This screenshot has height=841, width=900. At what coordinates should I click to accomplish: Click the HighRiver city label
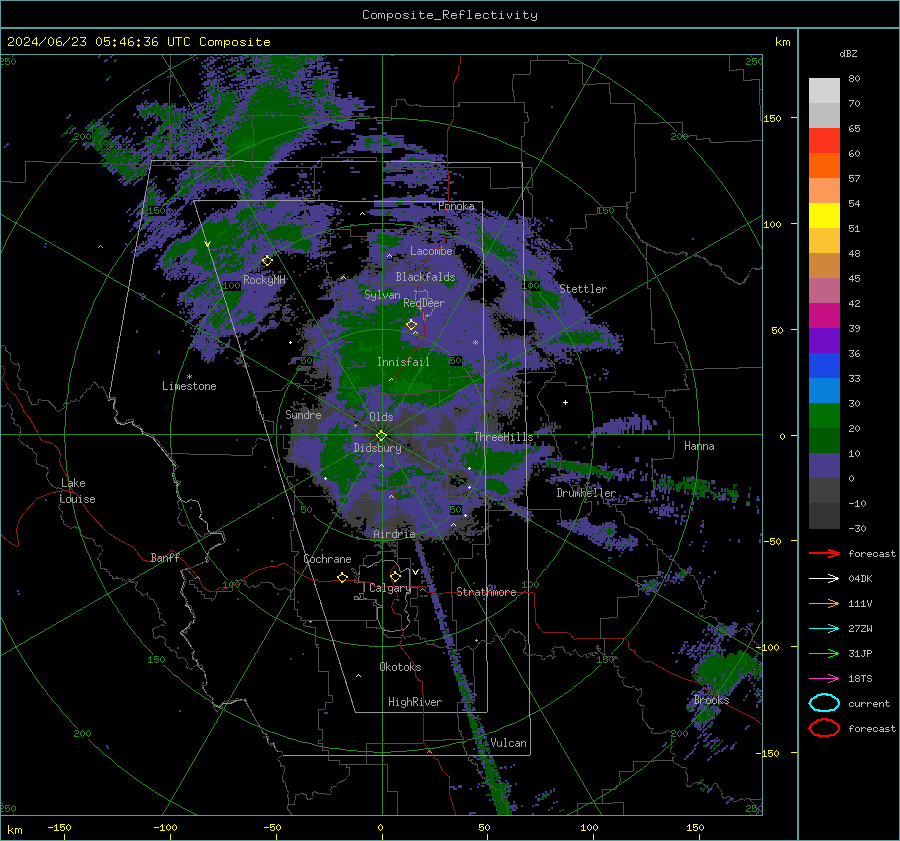click(x=415, y=702)
